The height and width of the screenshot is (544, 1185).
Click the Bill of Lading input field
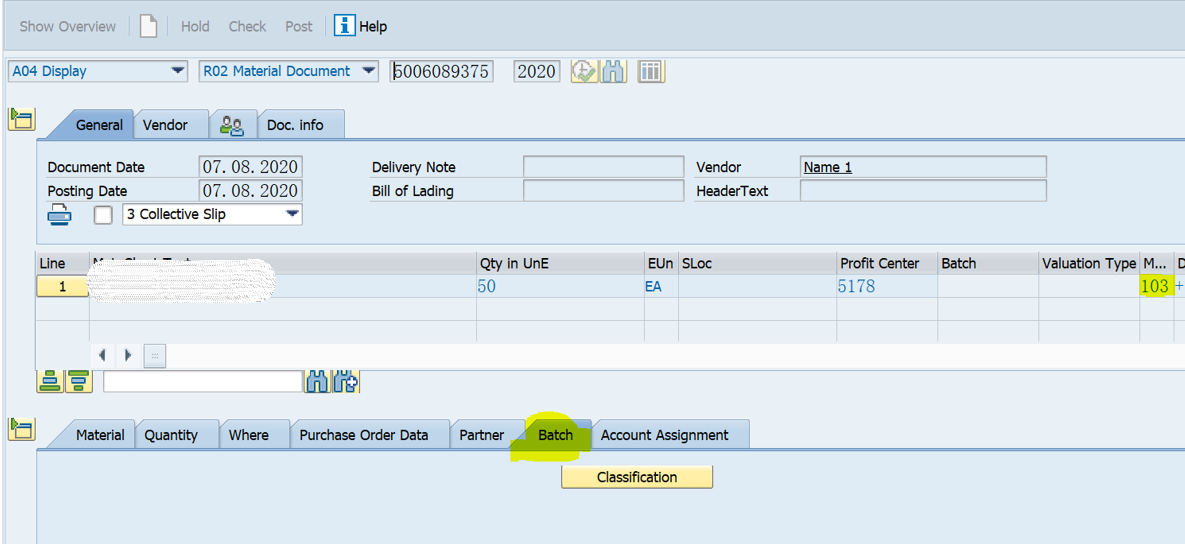pyautogui.click(x=603, y=190)
